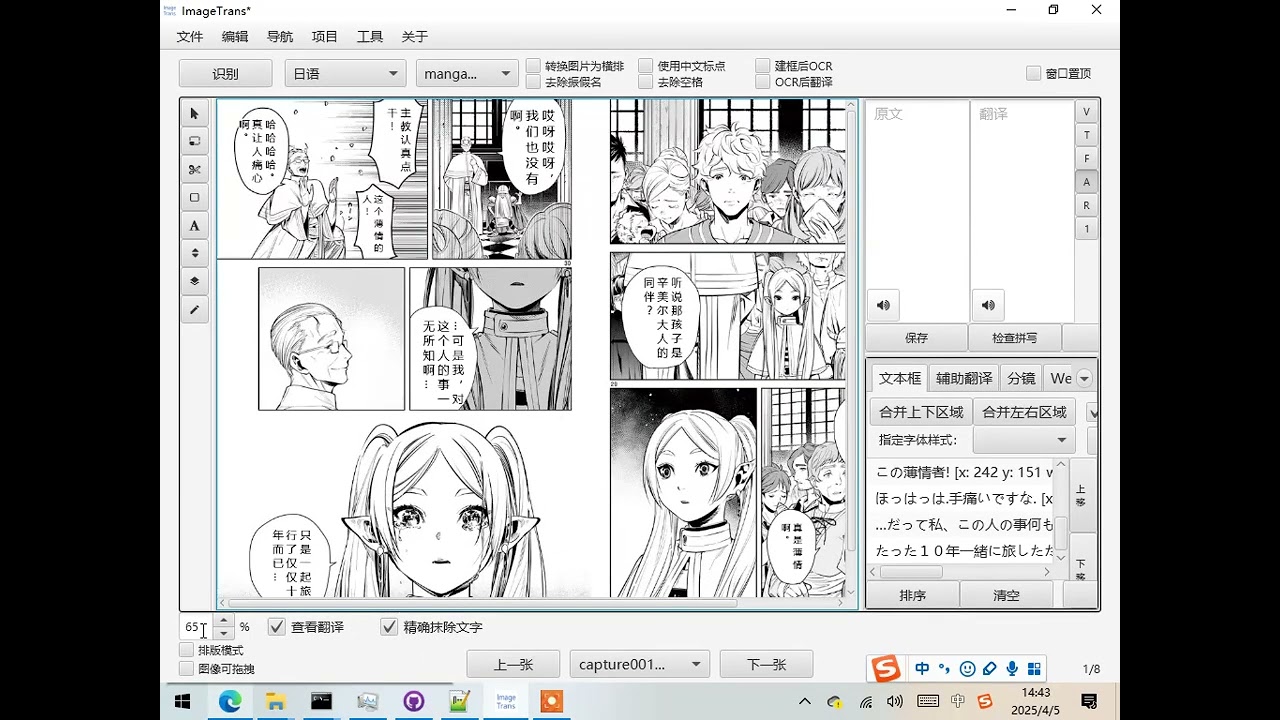Toggle 去除空格 checkbox
Screen dimensions: 1280x720
646,82
